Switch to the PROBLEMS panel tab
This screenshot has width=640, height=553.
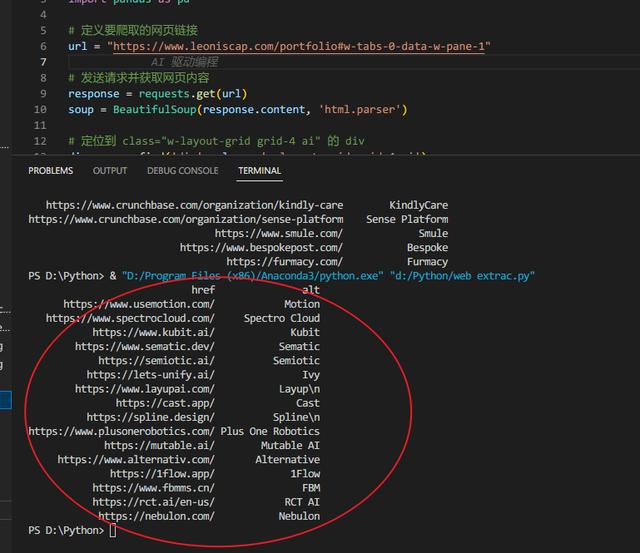tap(50, 171)
